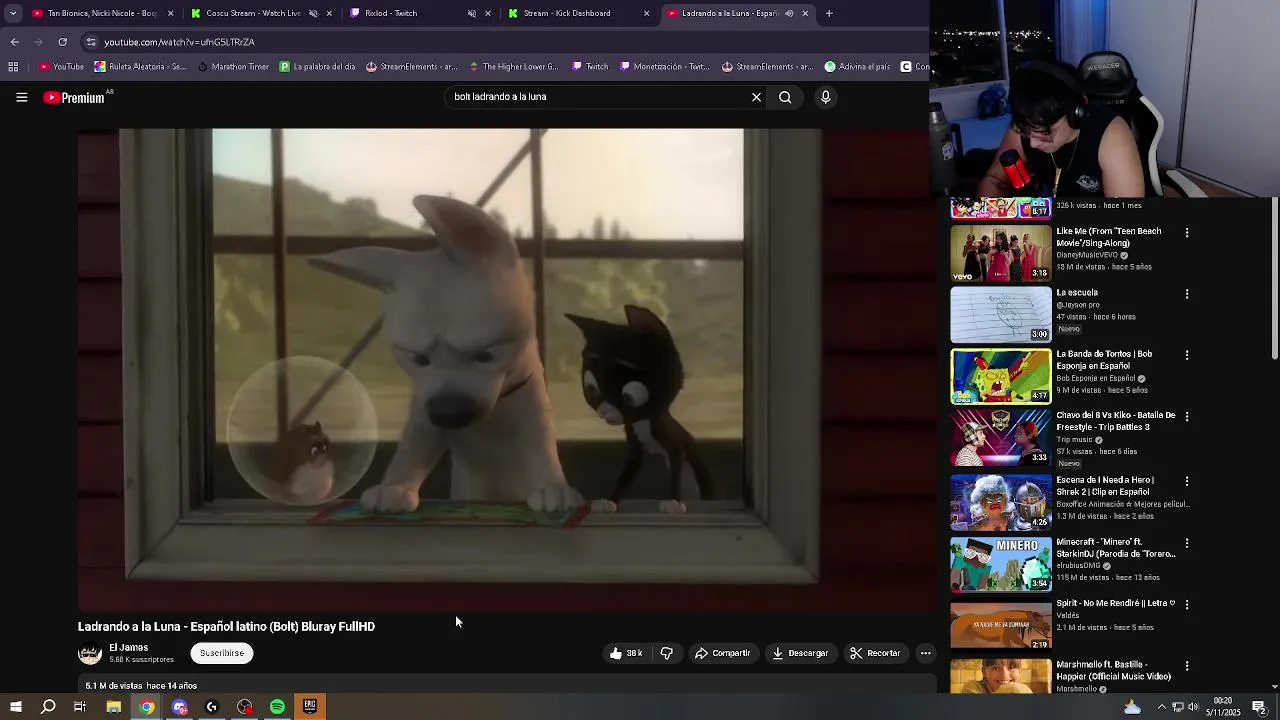Open the Compartir share dialog
The height and width of the screenshot is (720, 1280).
coord(722,653)
